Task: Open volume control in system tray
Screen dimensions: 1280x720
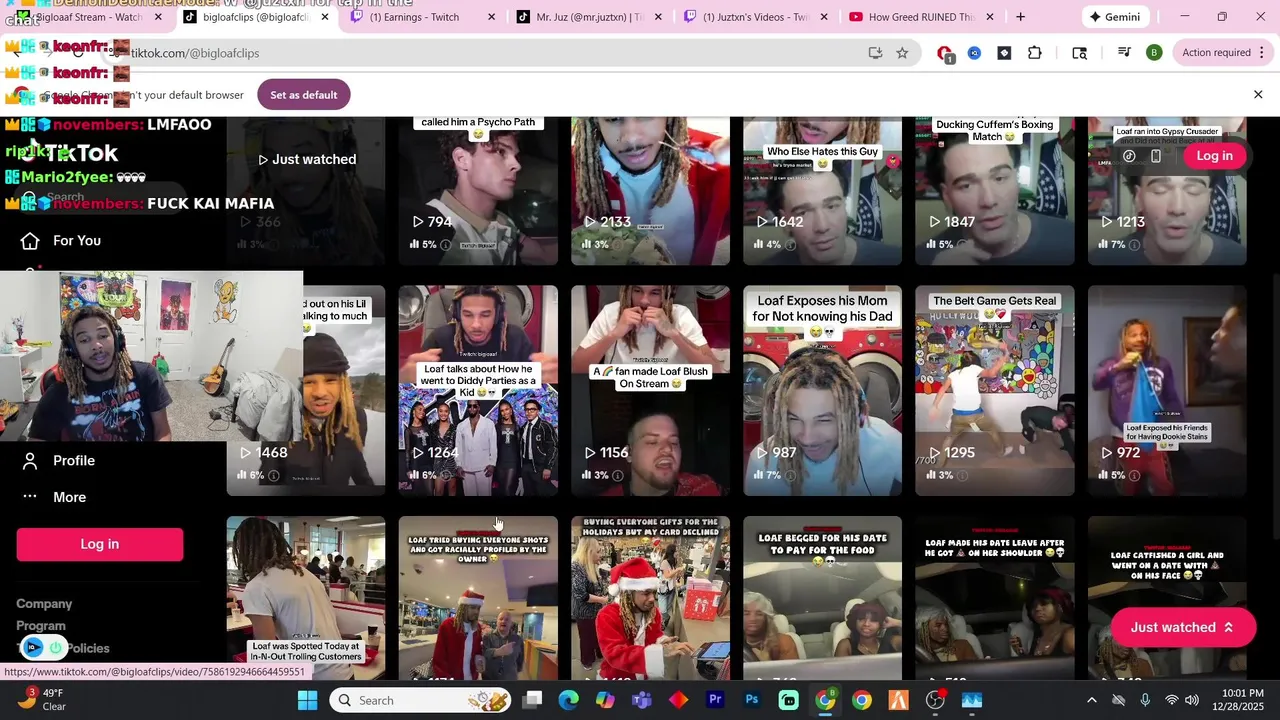Action: point(1192,700)
